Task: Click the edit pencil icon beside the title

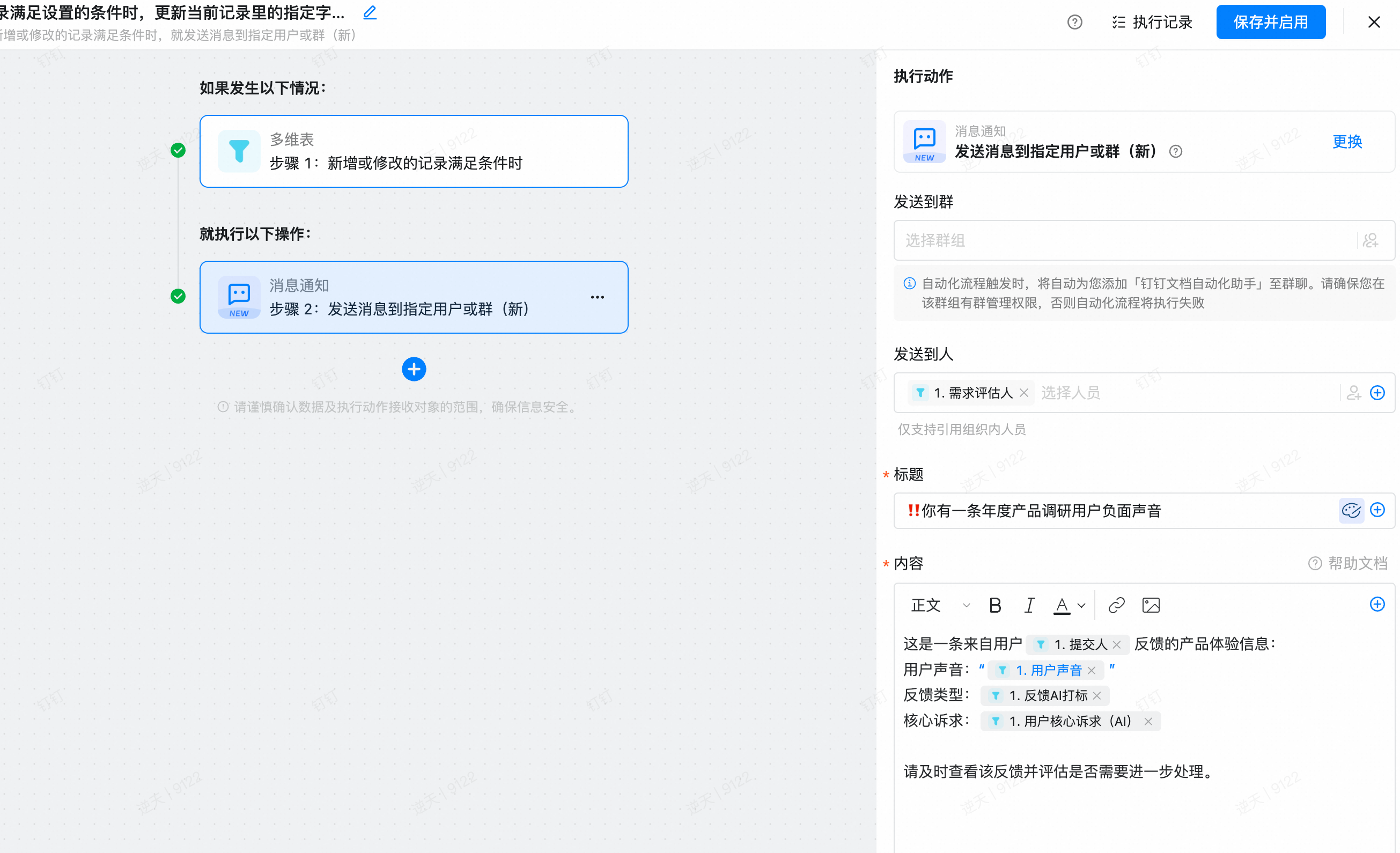Action: point(370,12)
